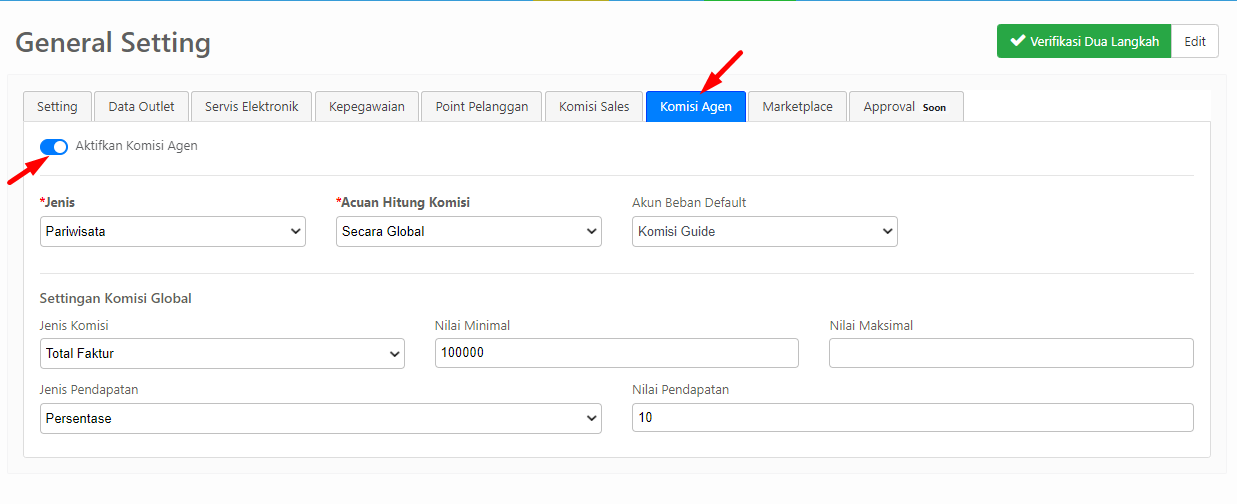Open Jenis Pendapatan dropdown showing Persentase
The width and height of the screenshot is (1237, 504).
[321, 418]
